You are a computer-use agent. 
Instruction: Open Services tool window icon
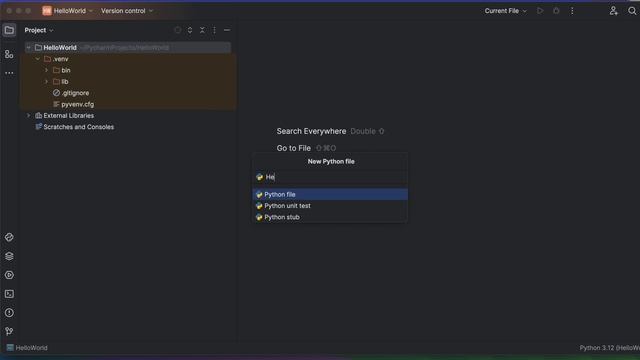[9, 275]
